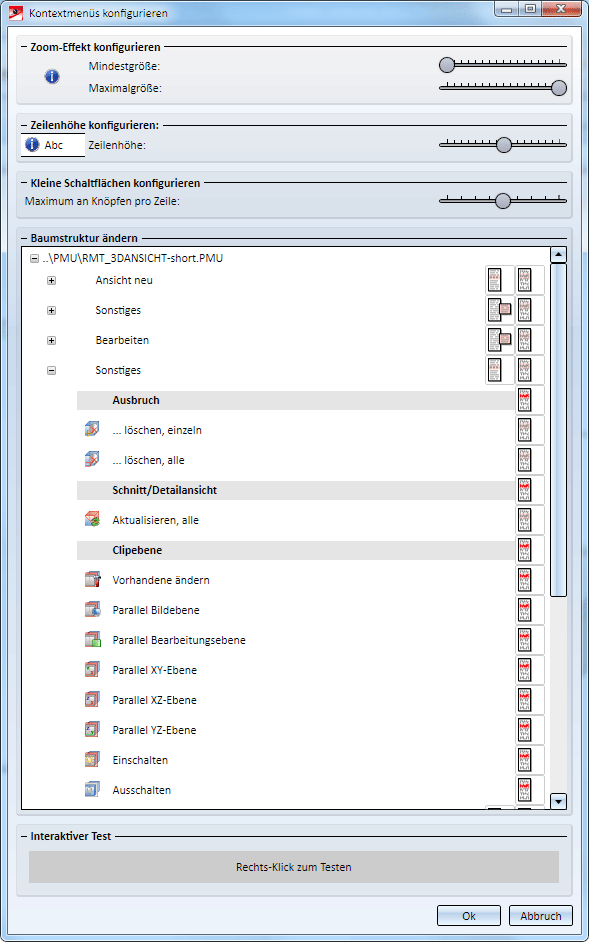Click the 'Ausschalten' clip plane icon
Image resolution: width=589 pixels, height=942 pixels.
tap(91, 790)
